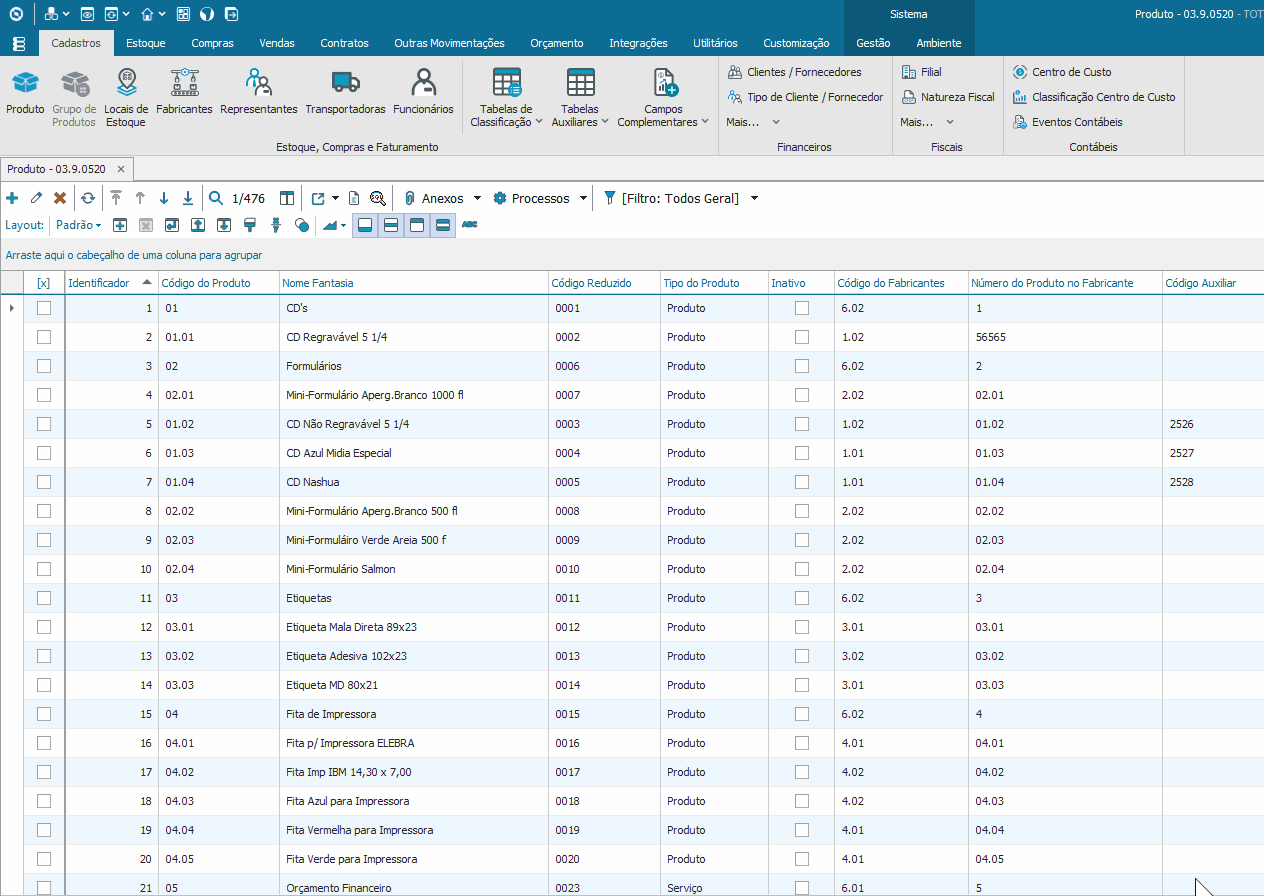Tick the selection checkbox for Formulários row

44,366
